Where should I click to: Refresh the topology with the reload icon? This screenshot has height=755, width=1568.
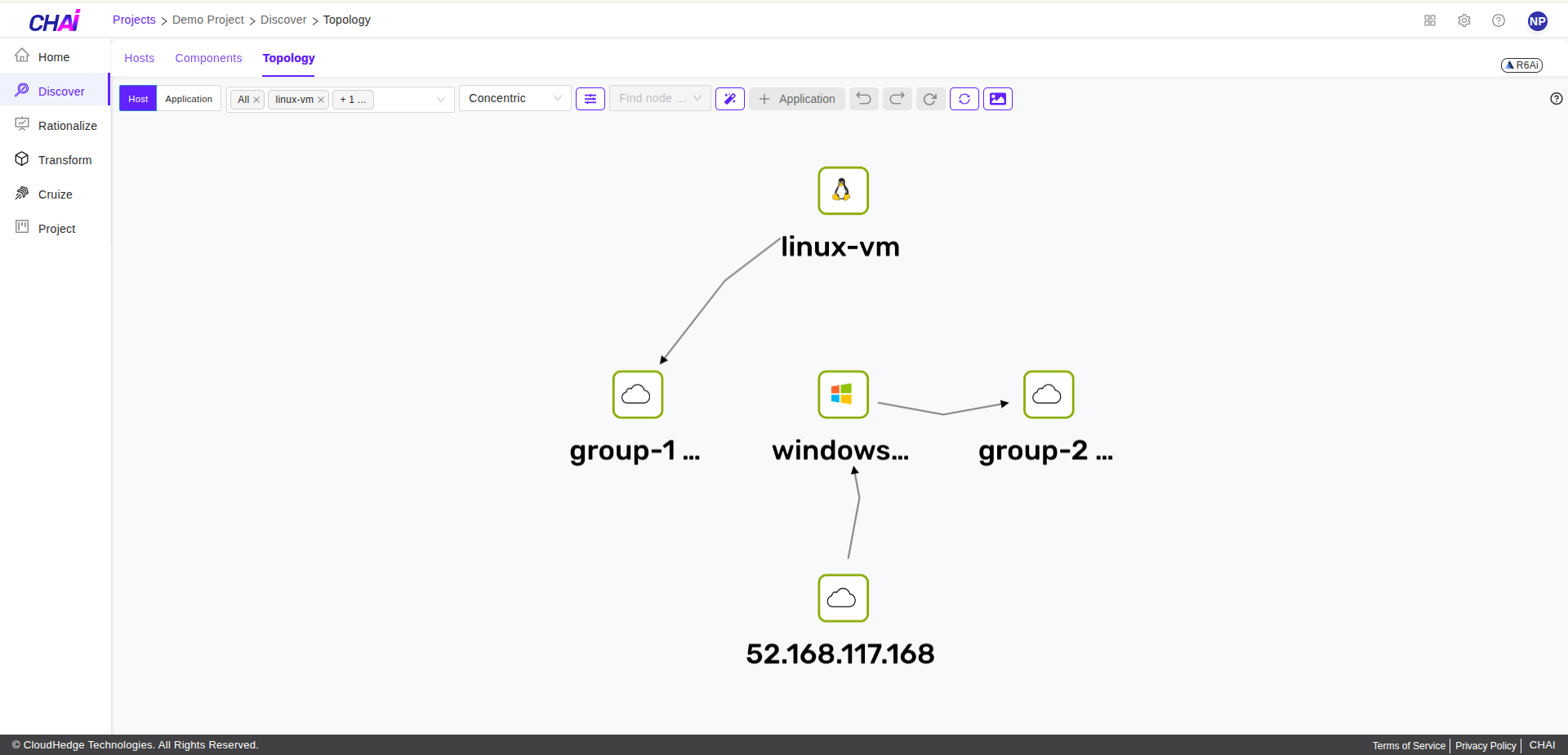930,98
